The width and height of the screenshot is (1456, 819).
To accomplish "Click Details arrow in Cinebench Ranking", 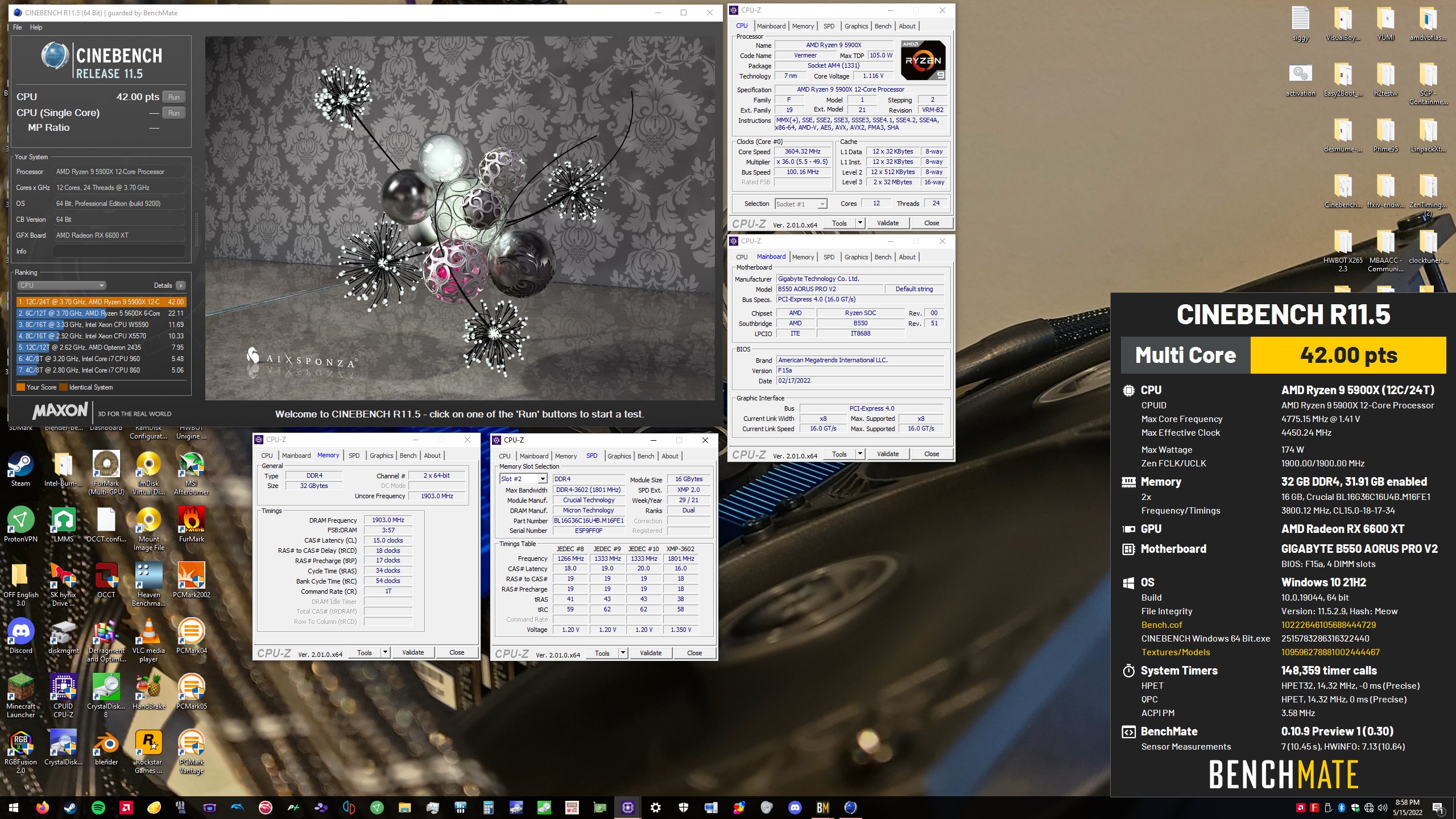I will 181,286.
